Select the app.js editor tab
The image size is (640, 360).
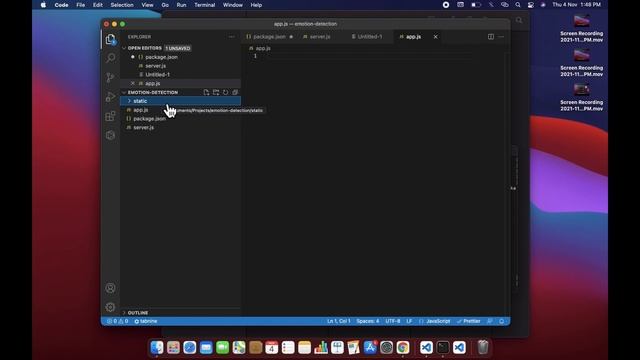click(x=413, y=37)
